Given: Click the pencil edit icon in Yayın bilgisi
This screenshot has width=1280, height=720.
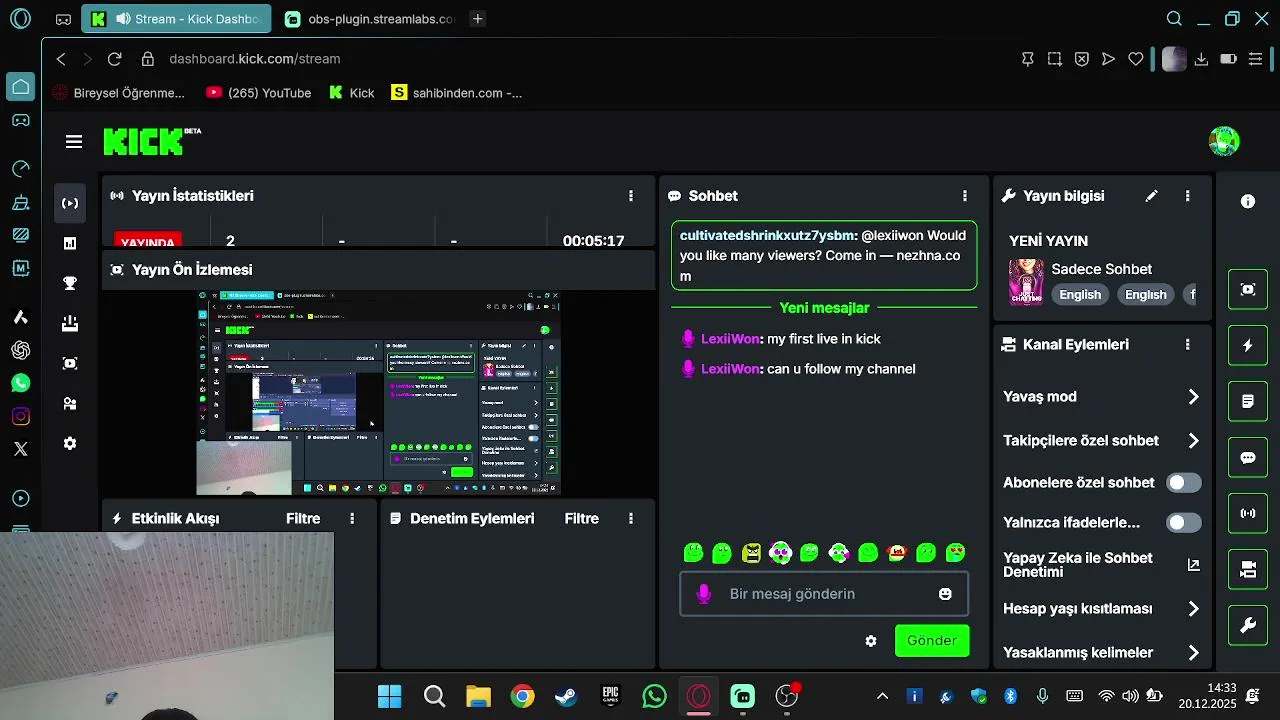Looking at the screenshot, I should click(x=1151, y=196).
